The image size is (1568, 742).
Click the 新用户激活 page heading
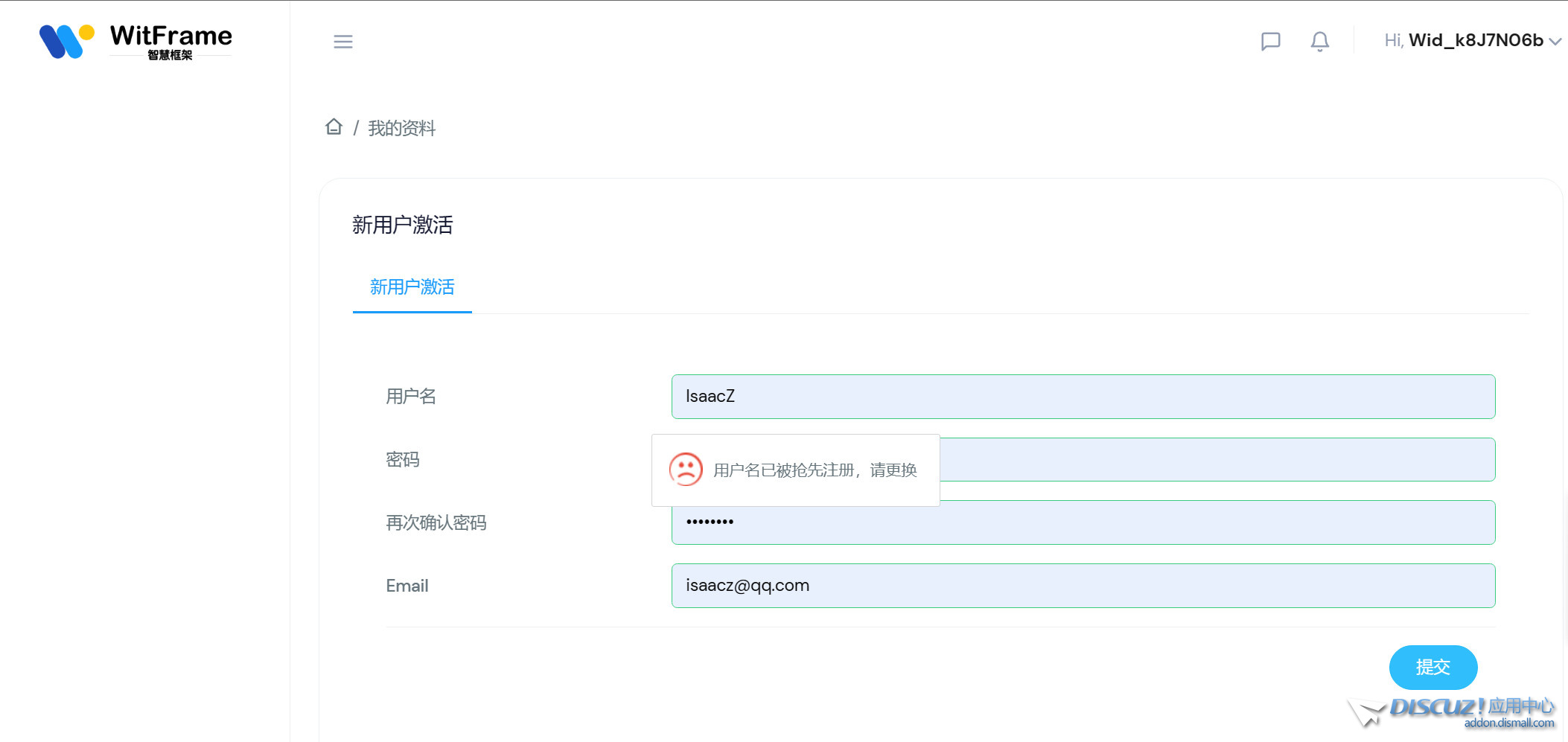pos(403,225)
